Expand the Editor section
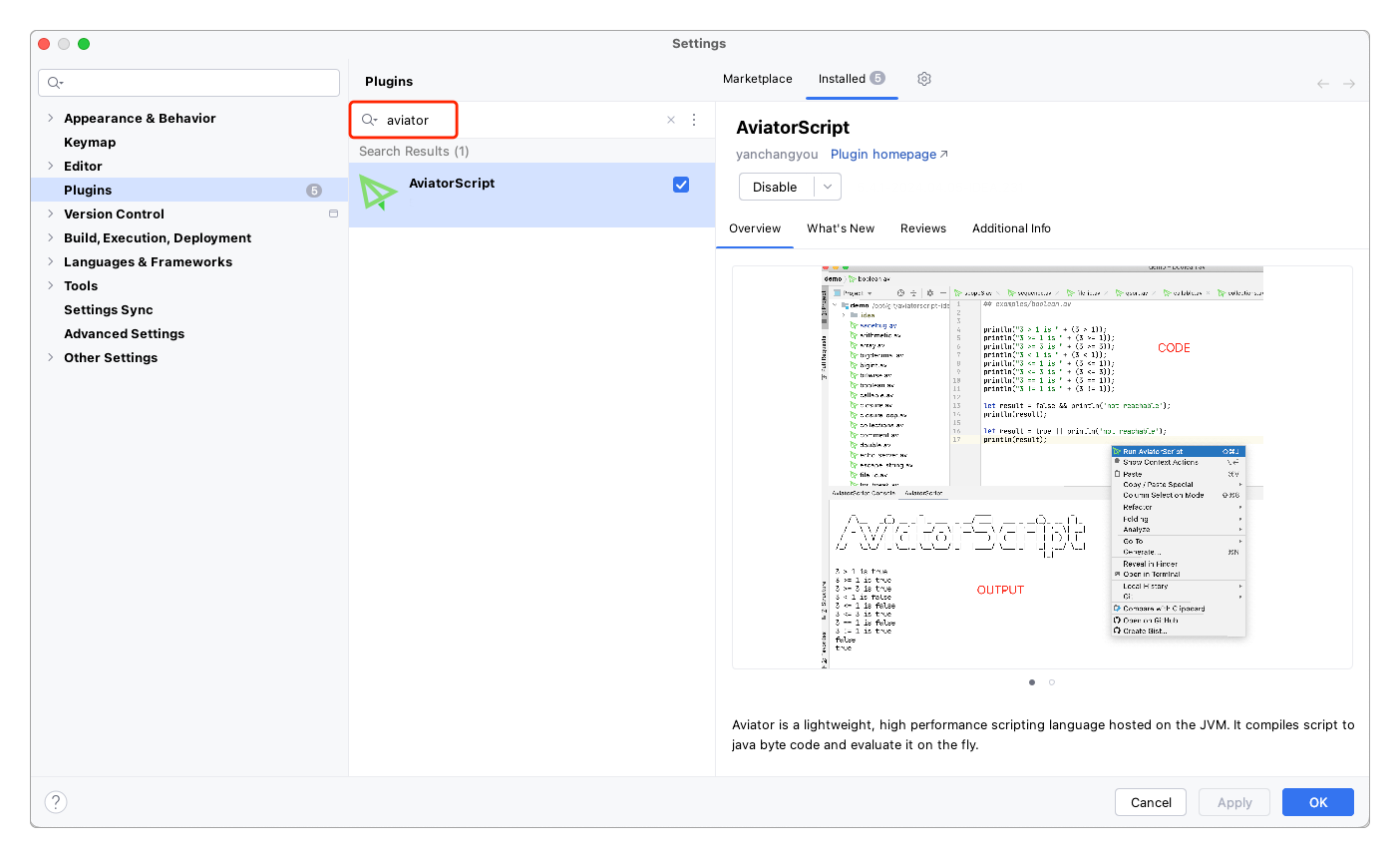 coord(51,166)
